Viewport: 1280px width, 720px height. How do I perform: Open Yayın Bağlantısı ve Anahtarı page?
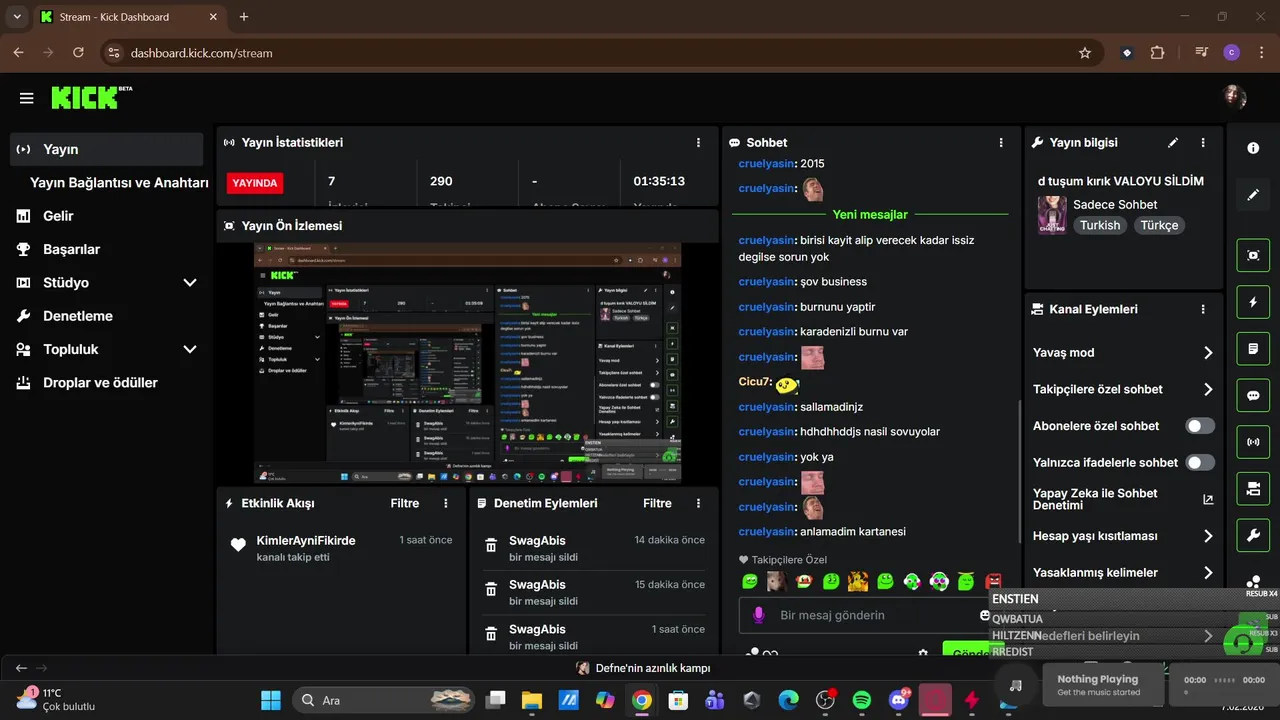pos(119,183)
